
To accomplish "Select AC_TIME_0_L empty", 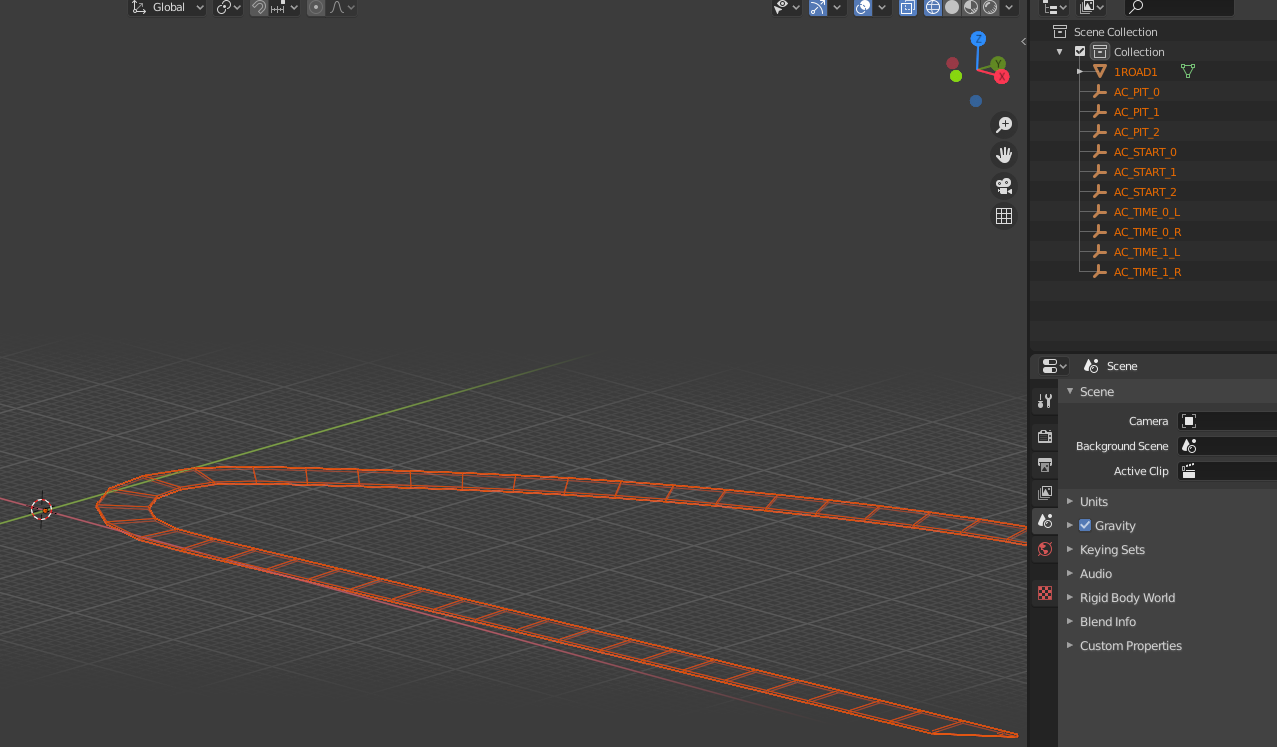I will point(1147,212).
